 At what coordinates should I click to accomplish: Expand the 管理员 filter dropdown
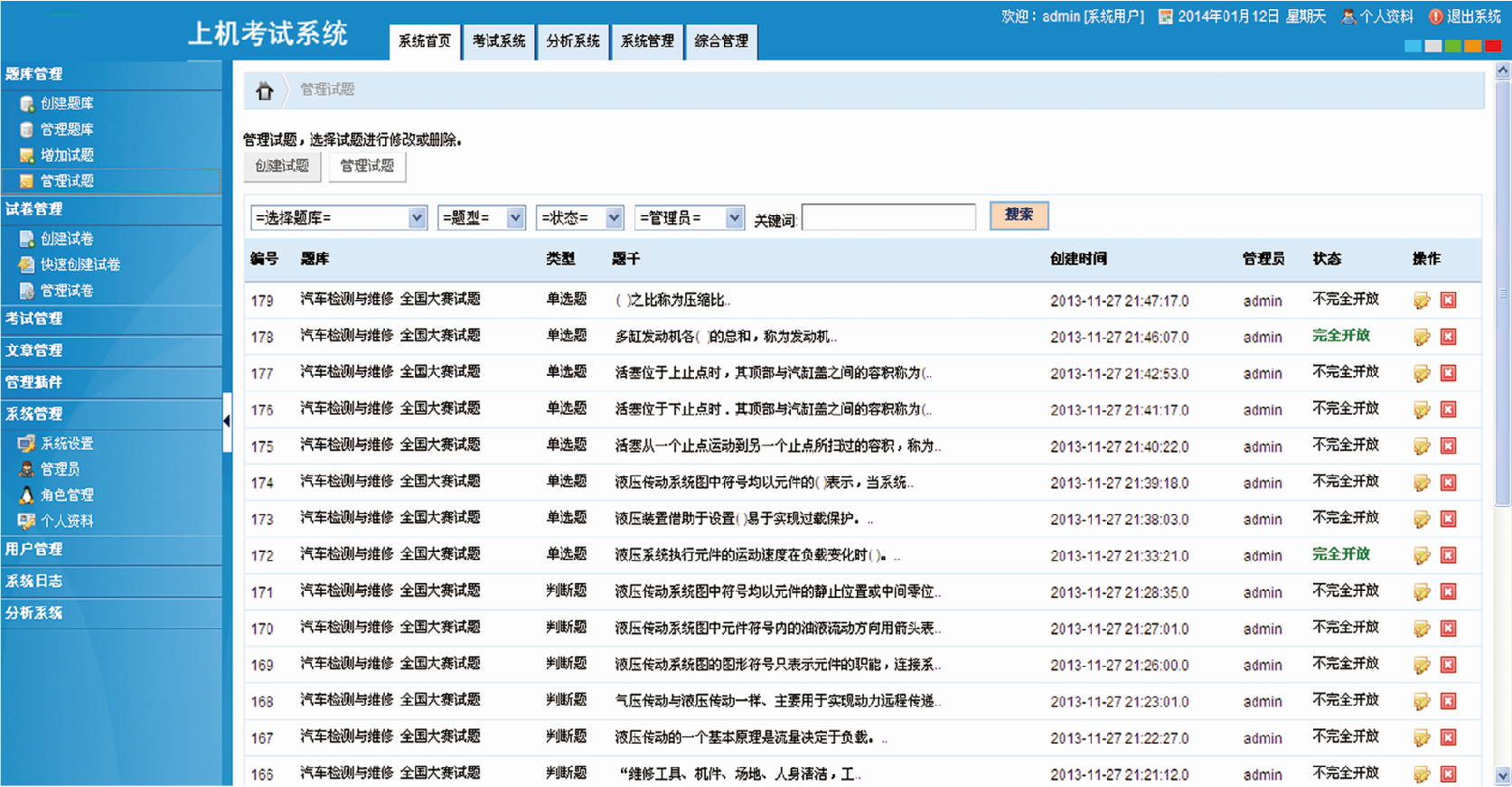[x=690, y=218]
